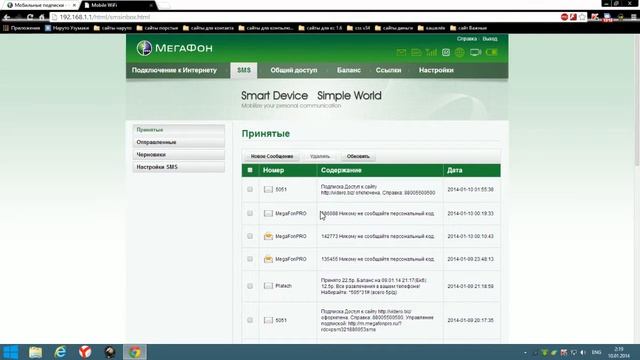Screen dimensions: 640x360
Task: Click the page vertical scrollbar
Action: [637, 100]
